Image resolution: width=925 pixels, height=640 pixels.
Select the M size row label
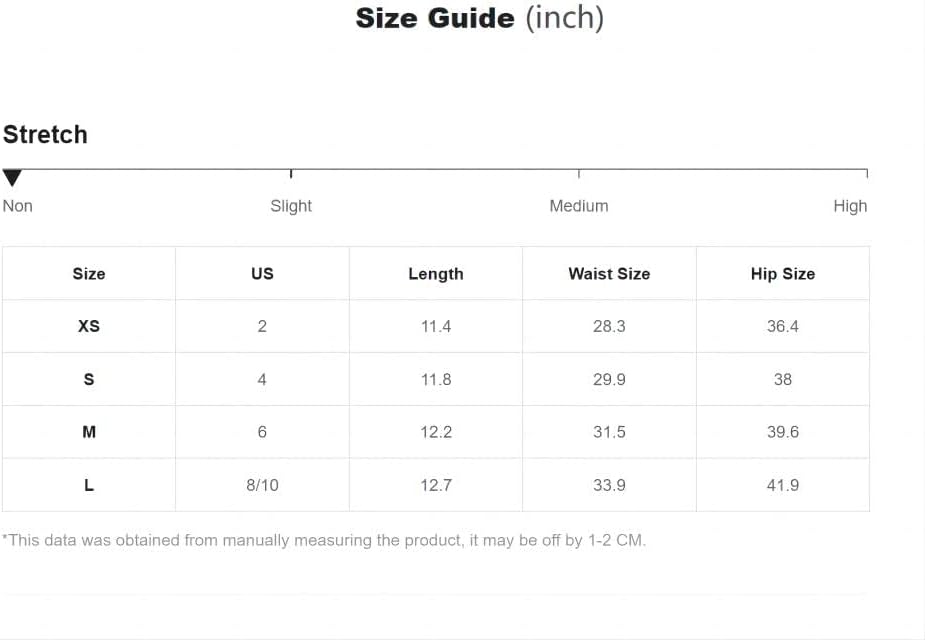pyautogui.click(x=89, y=432)
